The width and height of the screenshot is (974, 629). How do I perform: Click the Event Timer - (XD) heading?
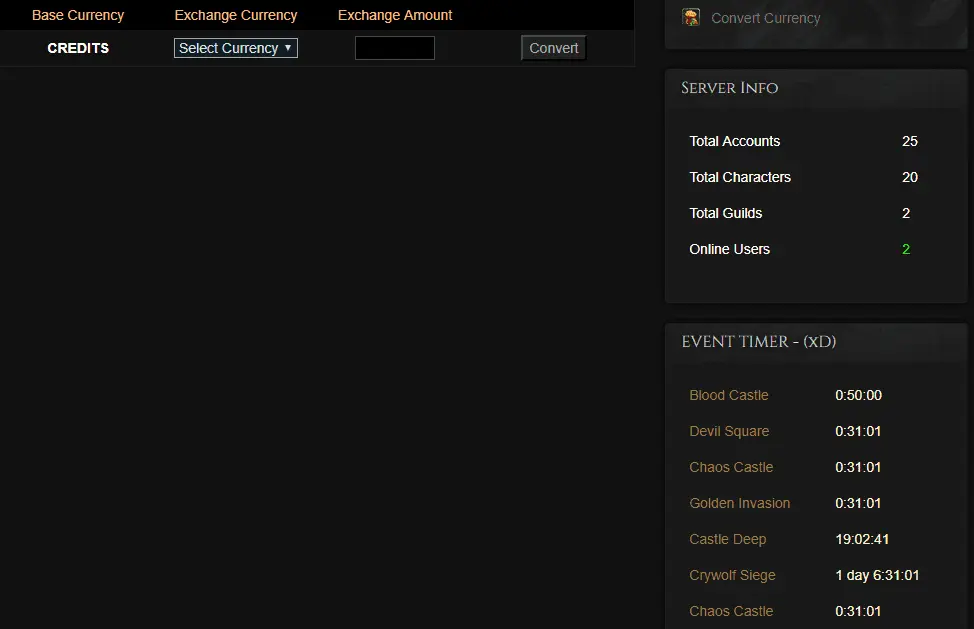[x=758, y=342]
